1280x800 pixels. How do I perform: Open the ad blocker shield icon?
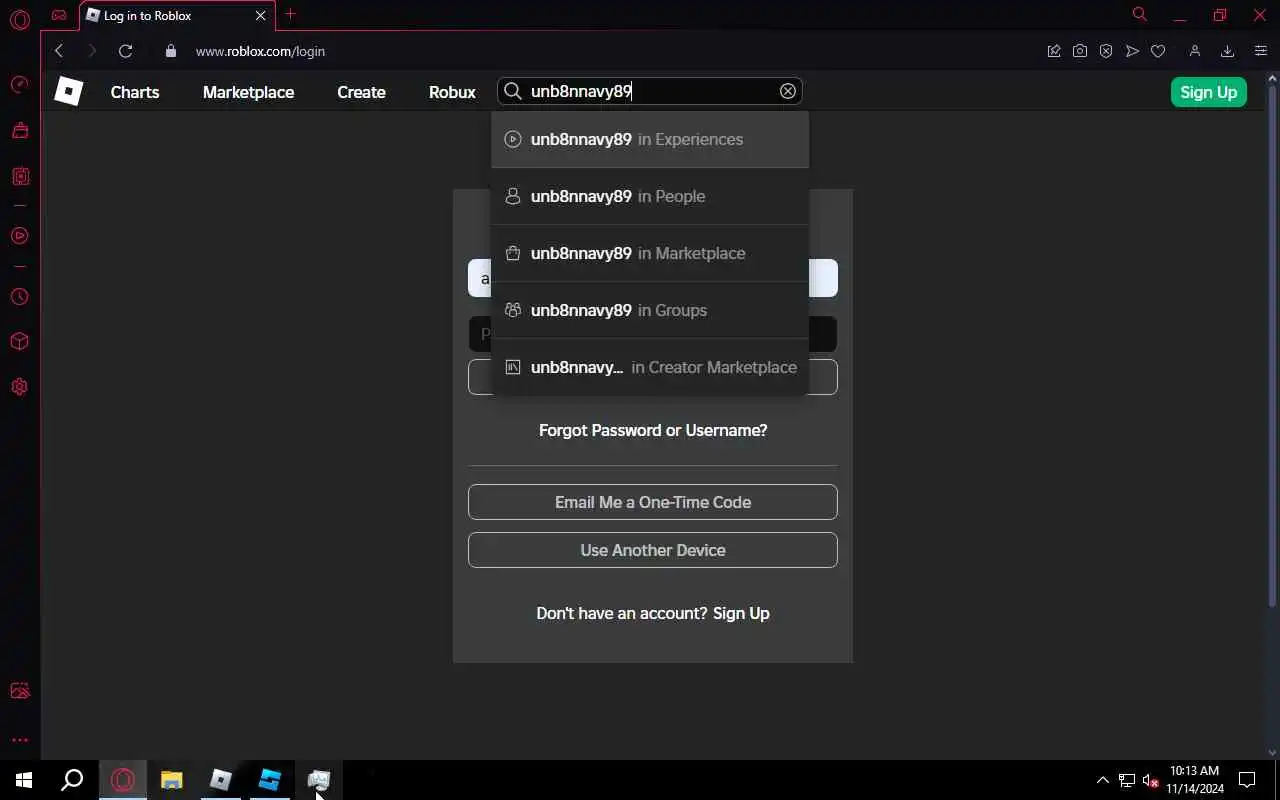[x=1106, y=51]
